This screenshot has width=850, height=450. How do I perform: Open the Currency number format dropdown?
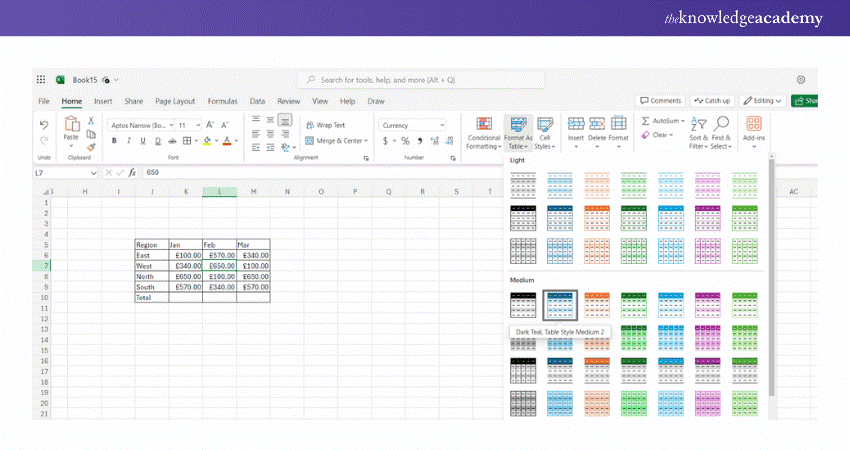pyautogui.click(x=412, y=125)
